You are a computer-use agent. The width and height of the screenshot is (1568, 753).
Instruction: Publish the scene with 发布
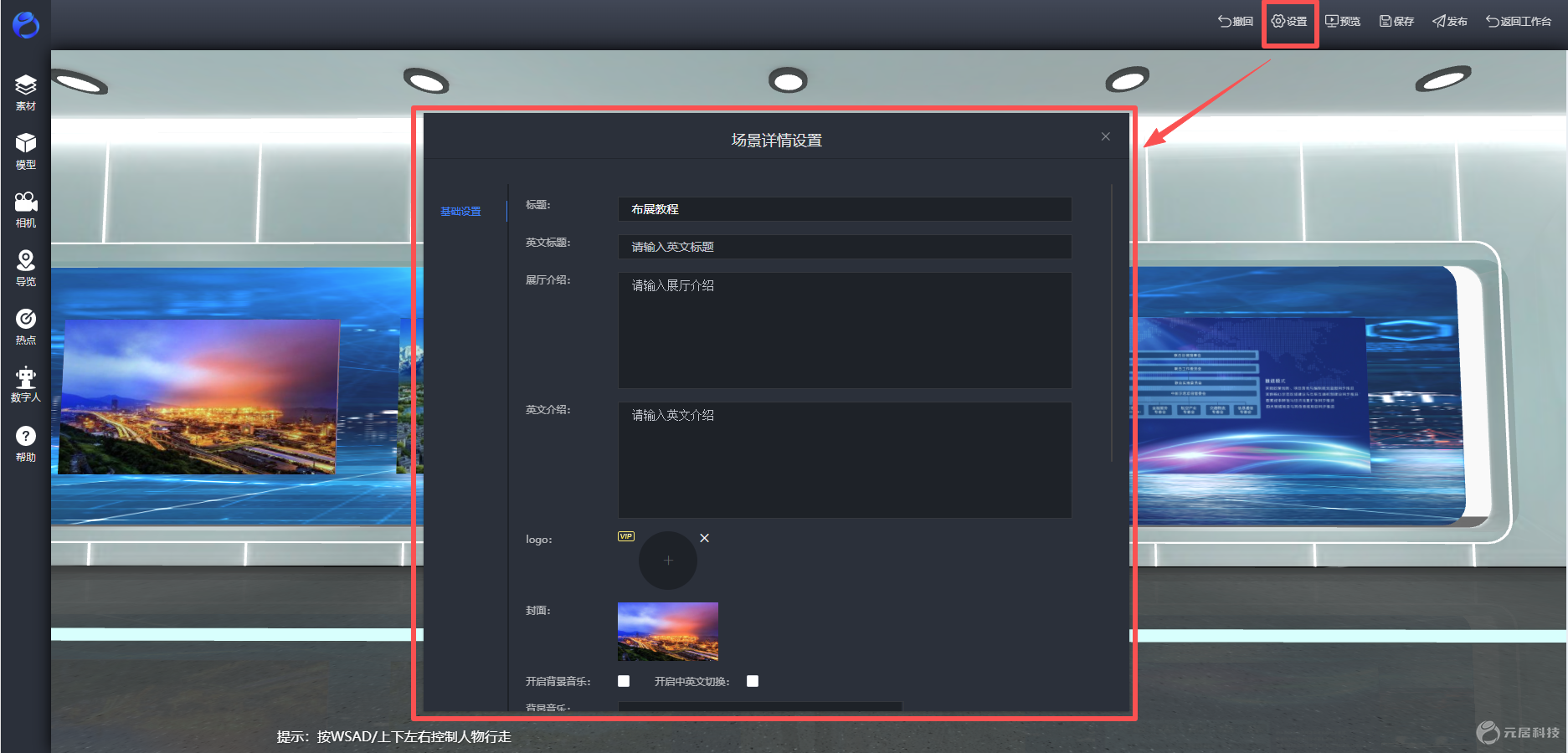1450,21
